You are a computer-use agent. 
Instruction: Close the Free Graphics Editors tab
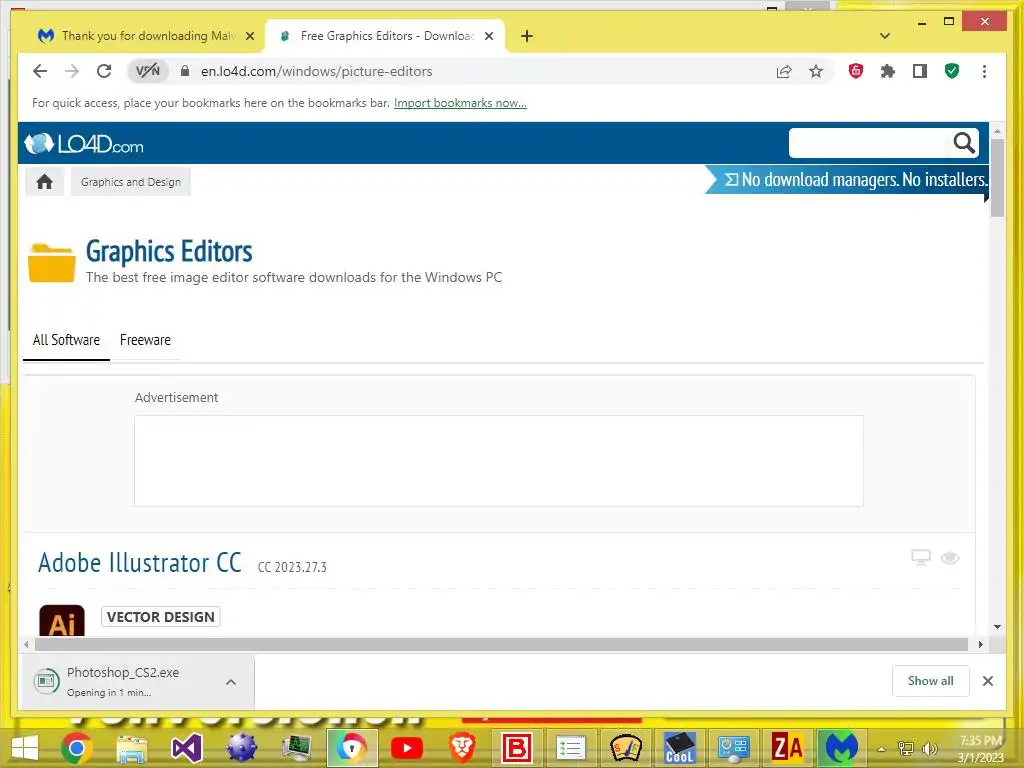pos(488,36)
